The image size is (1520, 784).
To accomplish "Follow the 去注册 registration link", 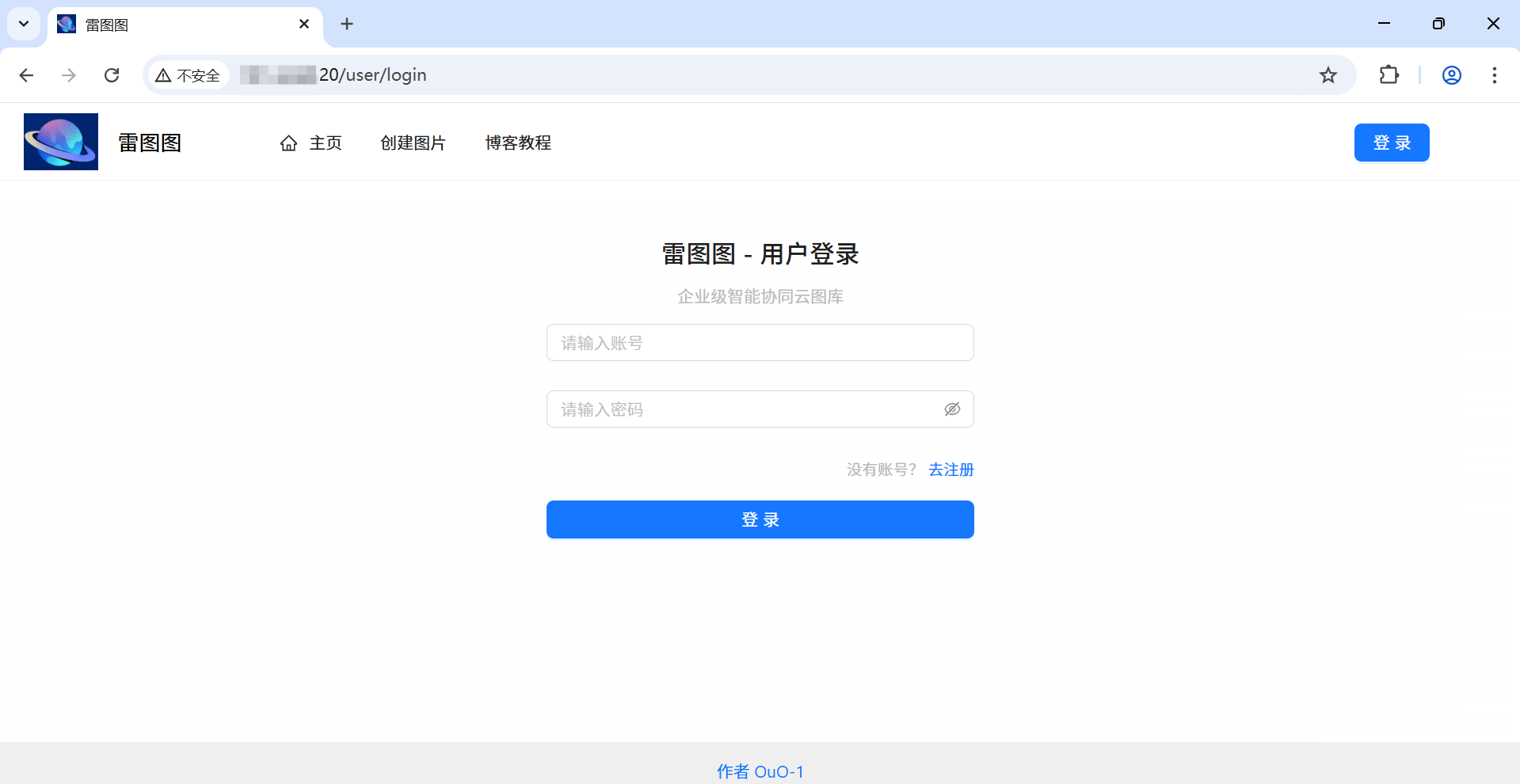I will coord(950,470).
